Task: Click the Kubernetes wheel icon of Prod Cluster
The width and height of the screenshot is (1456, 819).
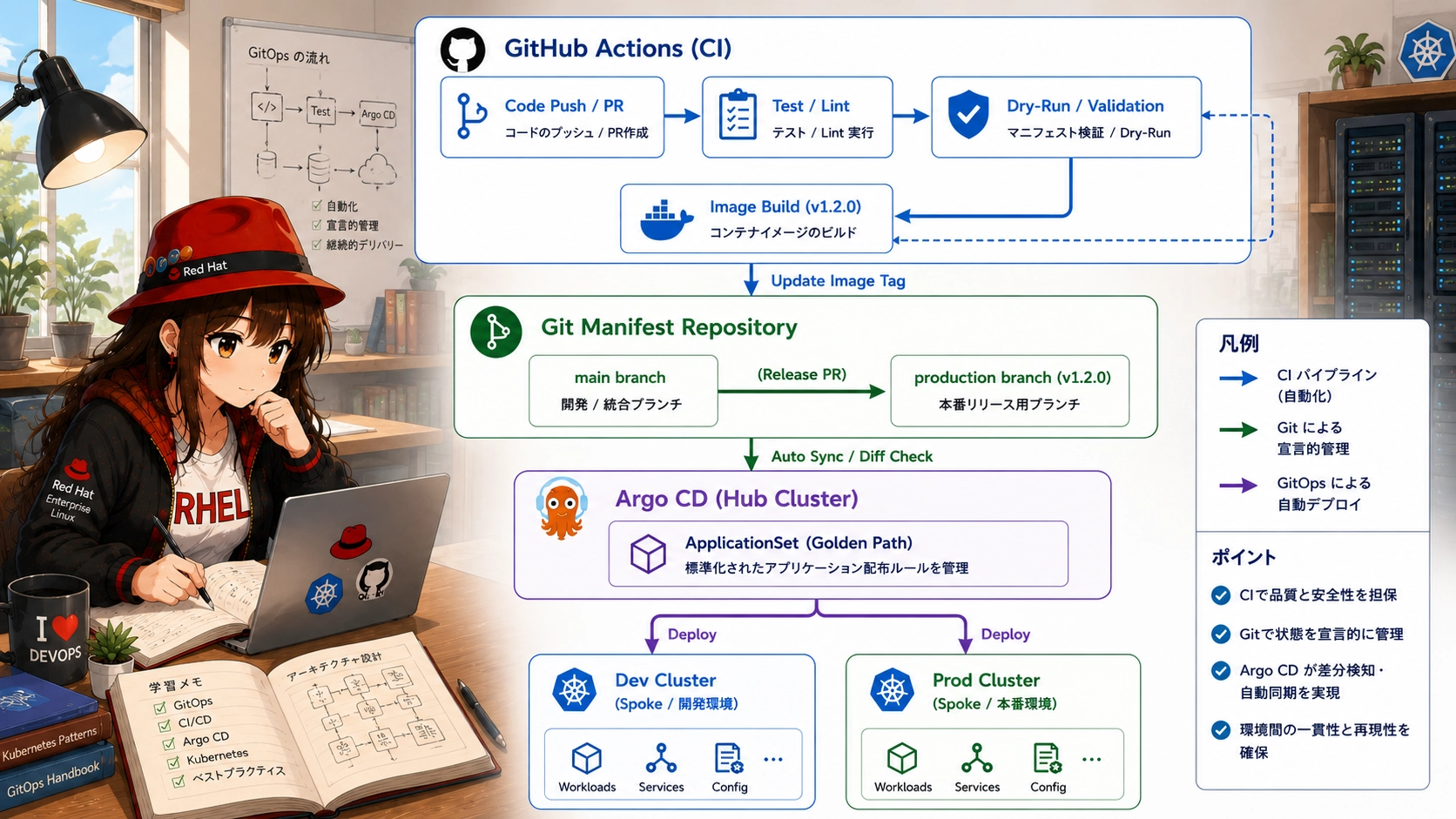Action: point(893,690)
